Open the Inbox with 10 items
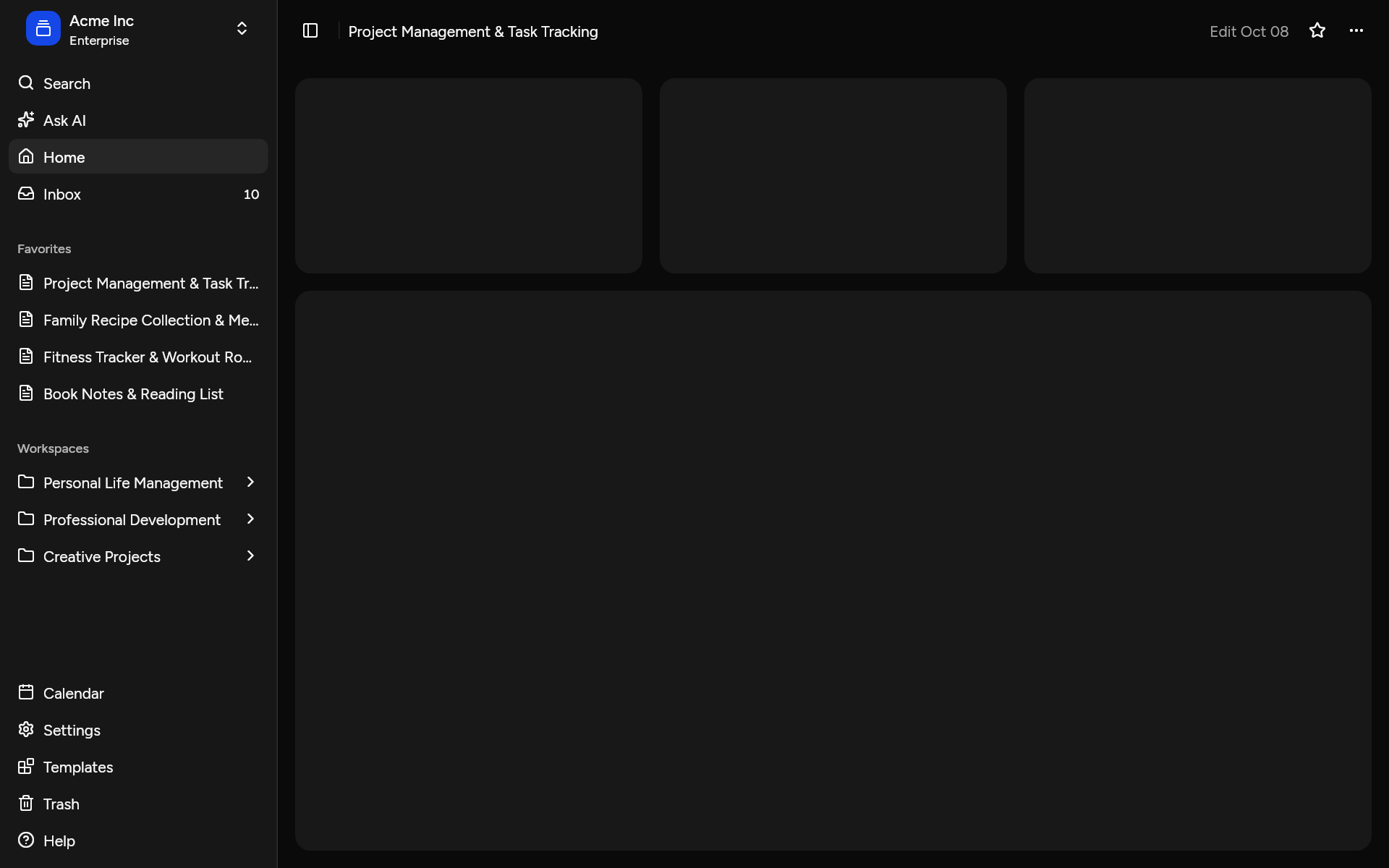 point(138,194)
